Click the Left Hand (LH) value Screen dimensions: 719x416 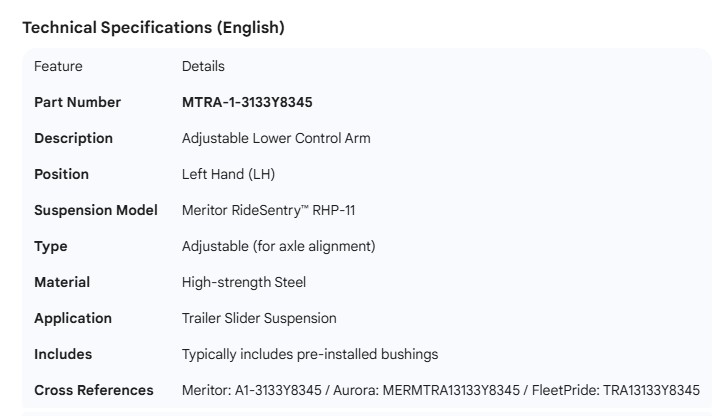click(x=228, y=174)
